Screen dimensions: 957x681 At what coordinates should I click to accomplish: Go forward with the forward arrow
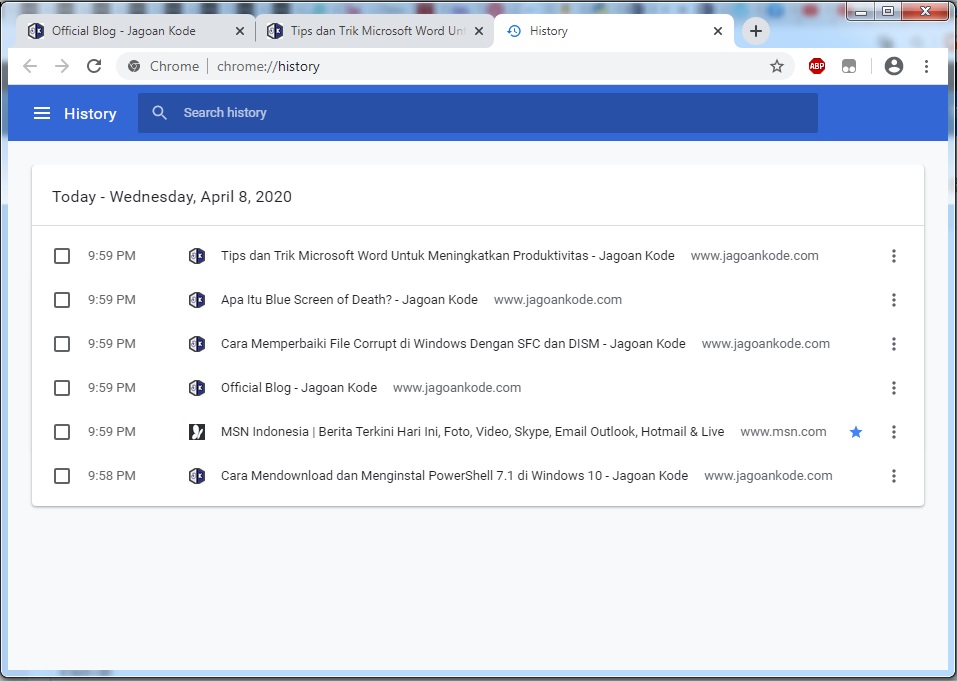pyautogui.click(x=62, y=66)
